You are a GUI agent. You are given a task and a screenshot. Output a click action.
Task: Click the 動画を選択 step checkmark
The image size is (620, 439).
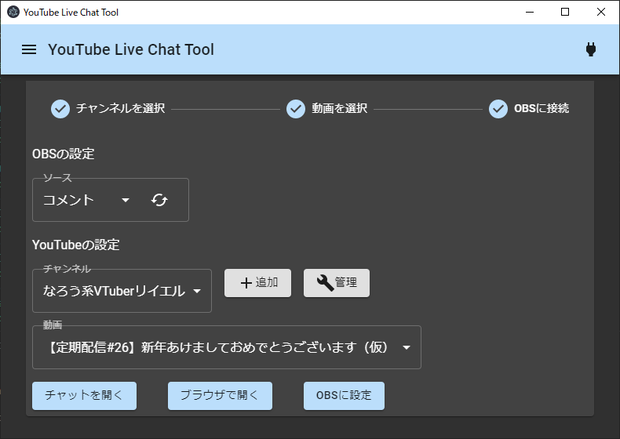296,109
